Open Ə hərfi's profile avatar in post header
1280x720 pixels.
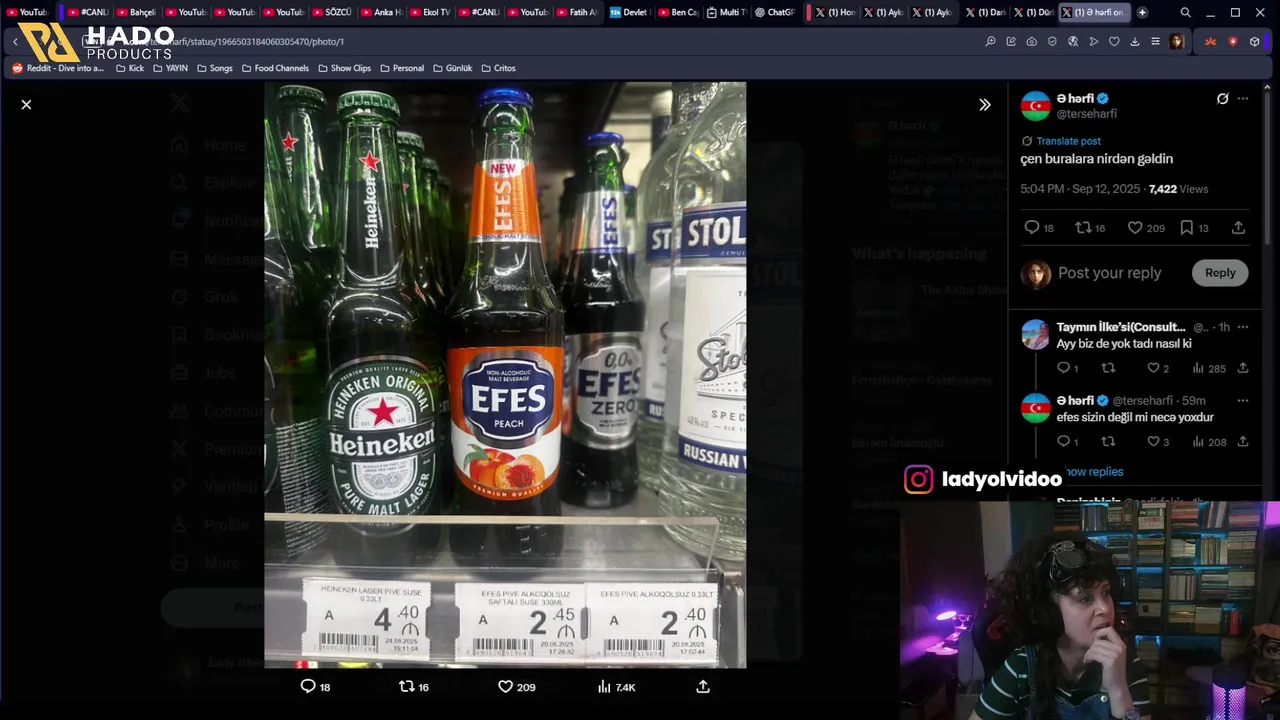[1036, 106]
